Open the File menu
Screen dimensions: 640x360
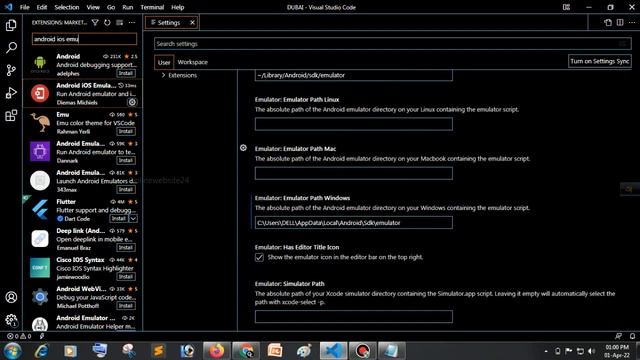(24, 7)
